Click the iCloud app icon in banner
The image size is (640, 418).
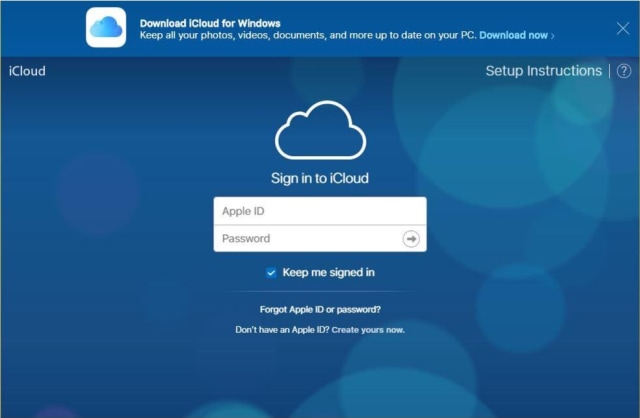(106, 27)
